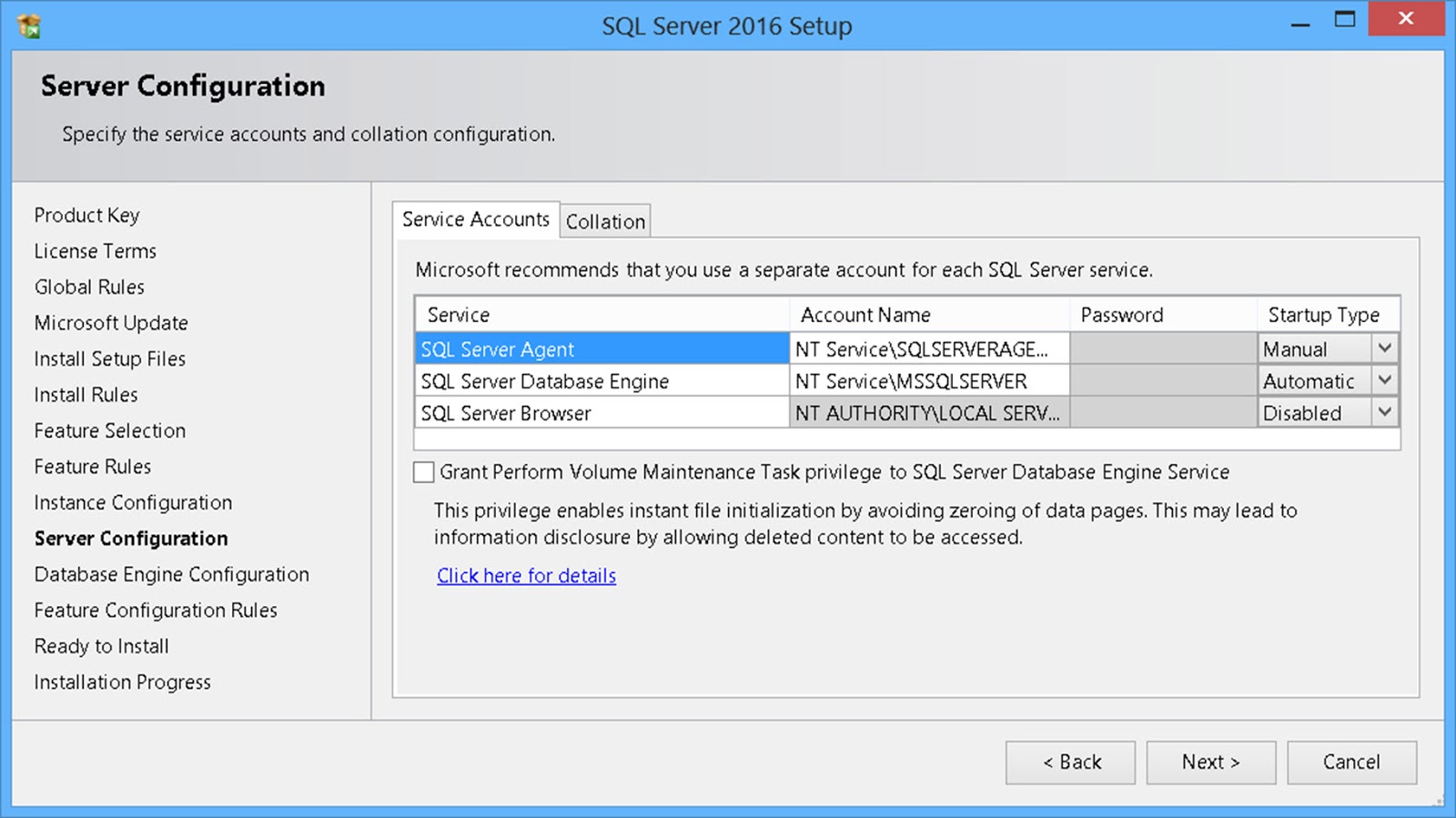Switch to the Collation tab
The width and height of the screenshot is (1456, 818).
(x=605, y=221)
